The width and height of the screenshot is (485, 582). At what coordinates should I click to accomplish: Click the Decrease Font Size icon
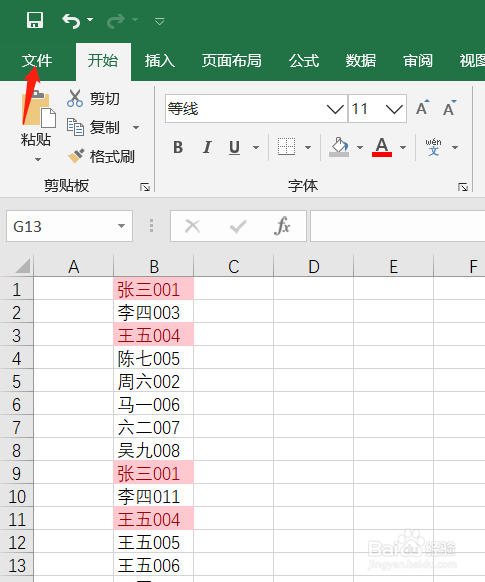tap(449, 108)
